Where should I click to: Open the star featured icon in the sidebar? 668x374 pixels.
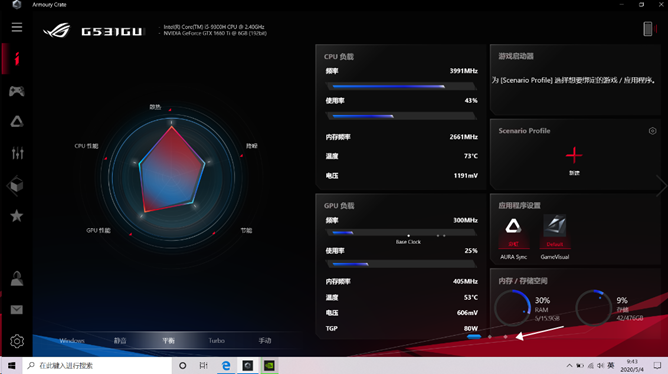17,216
